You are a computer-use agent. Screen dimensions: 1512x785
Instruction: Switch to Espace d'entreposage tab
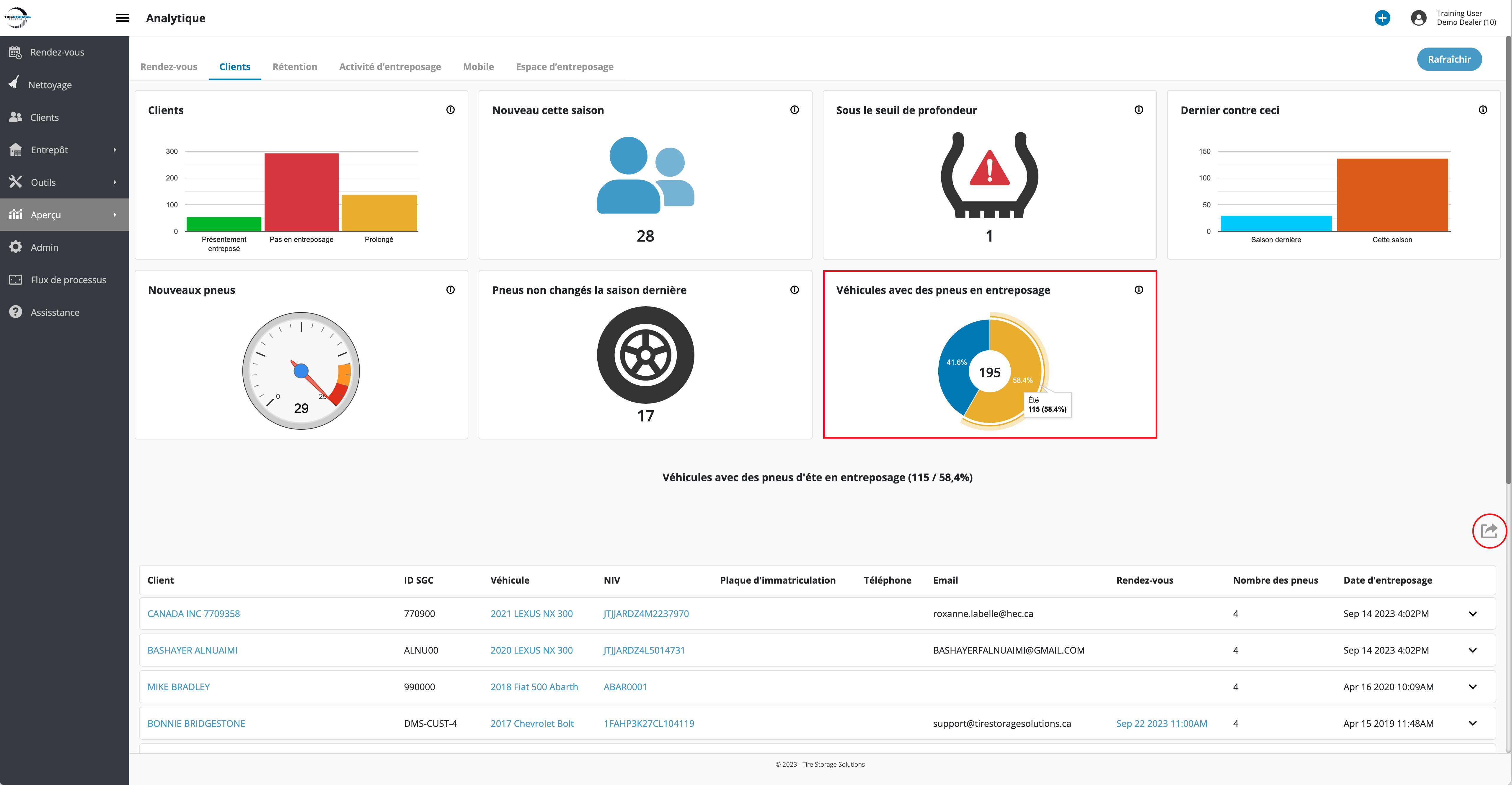pos(564,66)
